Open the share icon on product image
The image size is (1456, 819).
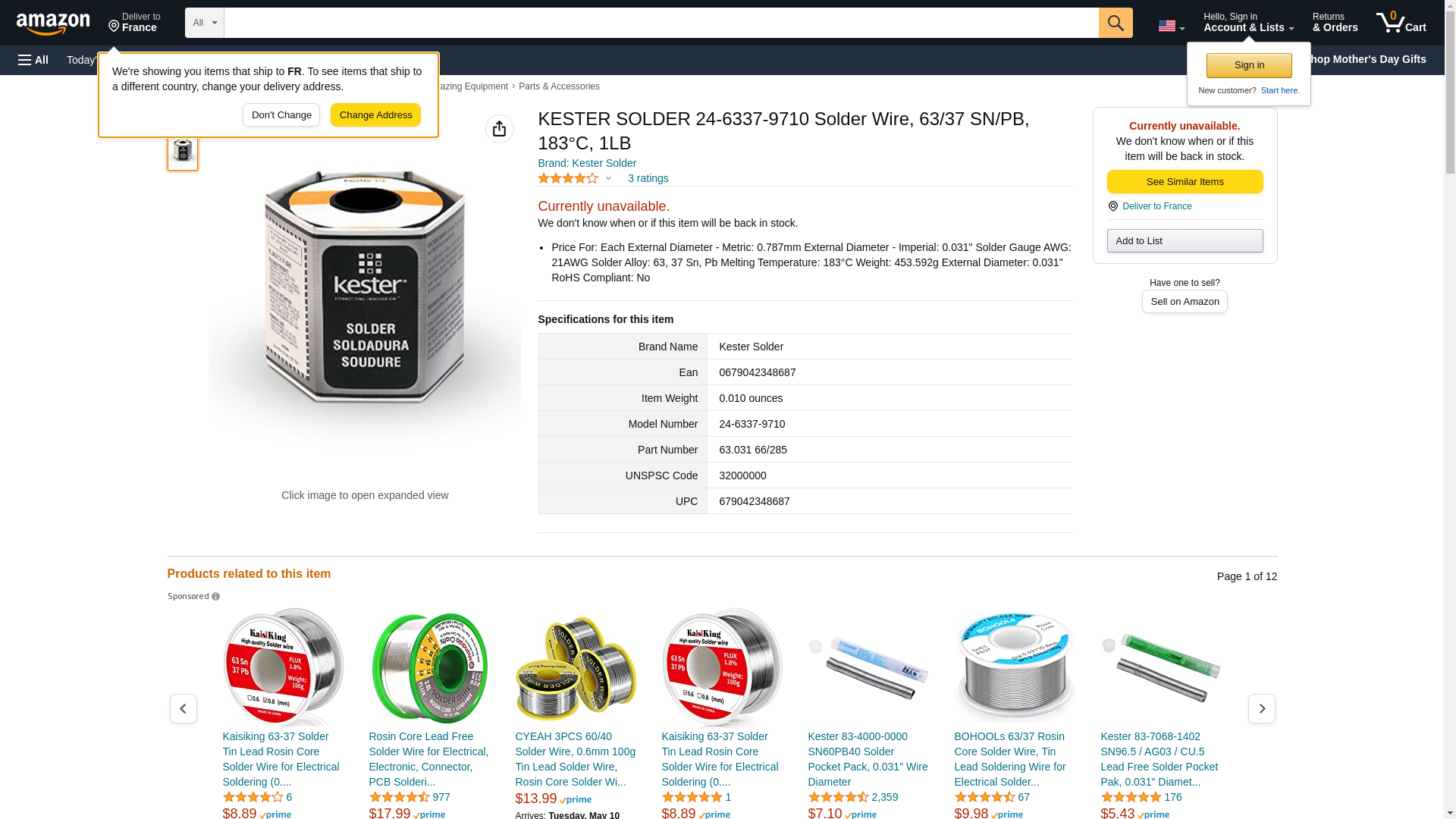pos(499,129)
